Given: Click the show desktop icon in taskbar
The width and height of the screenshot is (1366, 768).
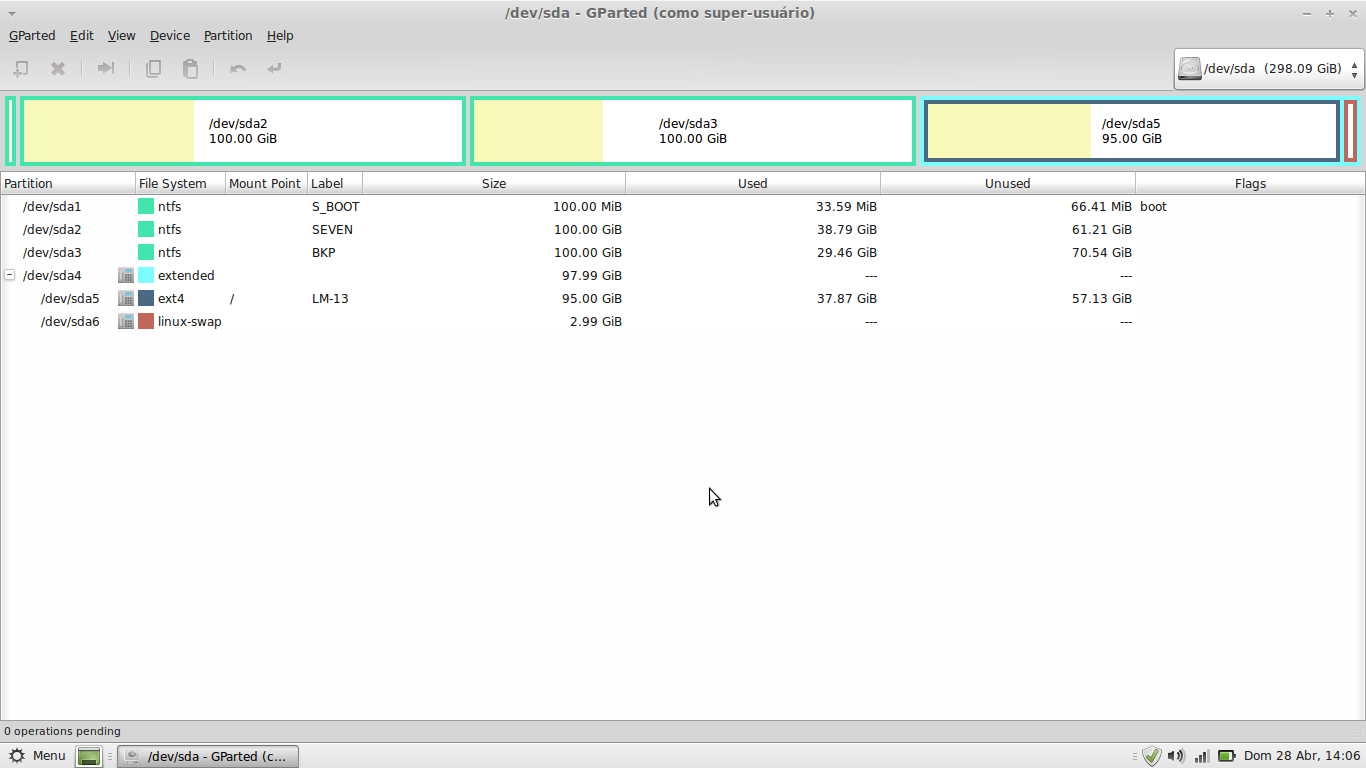Looking at the screenshot, I should (89, 756).
